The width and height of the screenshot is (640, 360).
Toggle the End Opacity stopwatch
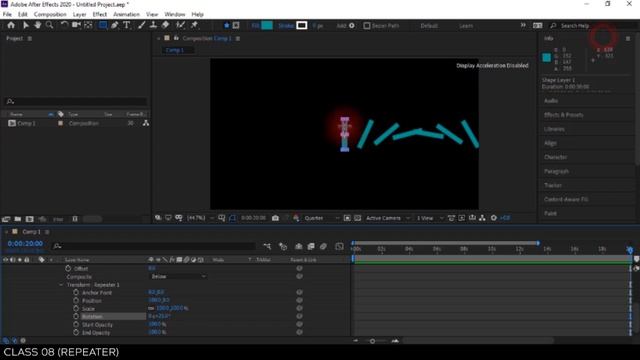(x=76, y=332)
